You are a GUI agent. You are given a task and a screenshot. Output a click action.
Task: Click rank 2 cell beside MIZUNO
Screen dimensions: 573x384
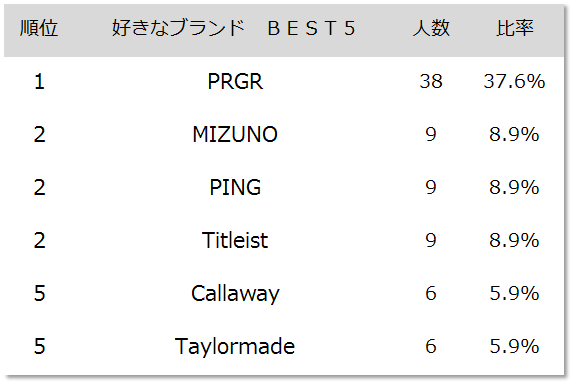pyautogui.click(x=39, y=134)
